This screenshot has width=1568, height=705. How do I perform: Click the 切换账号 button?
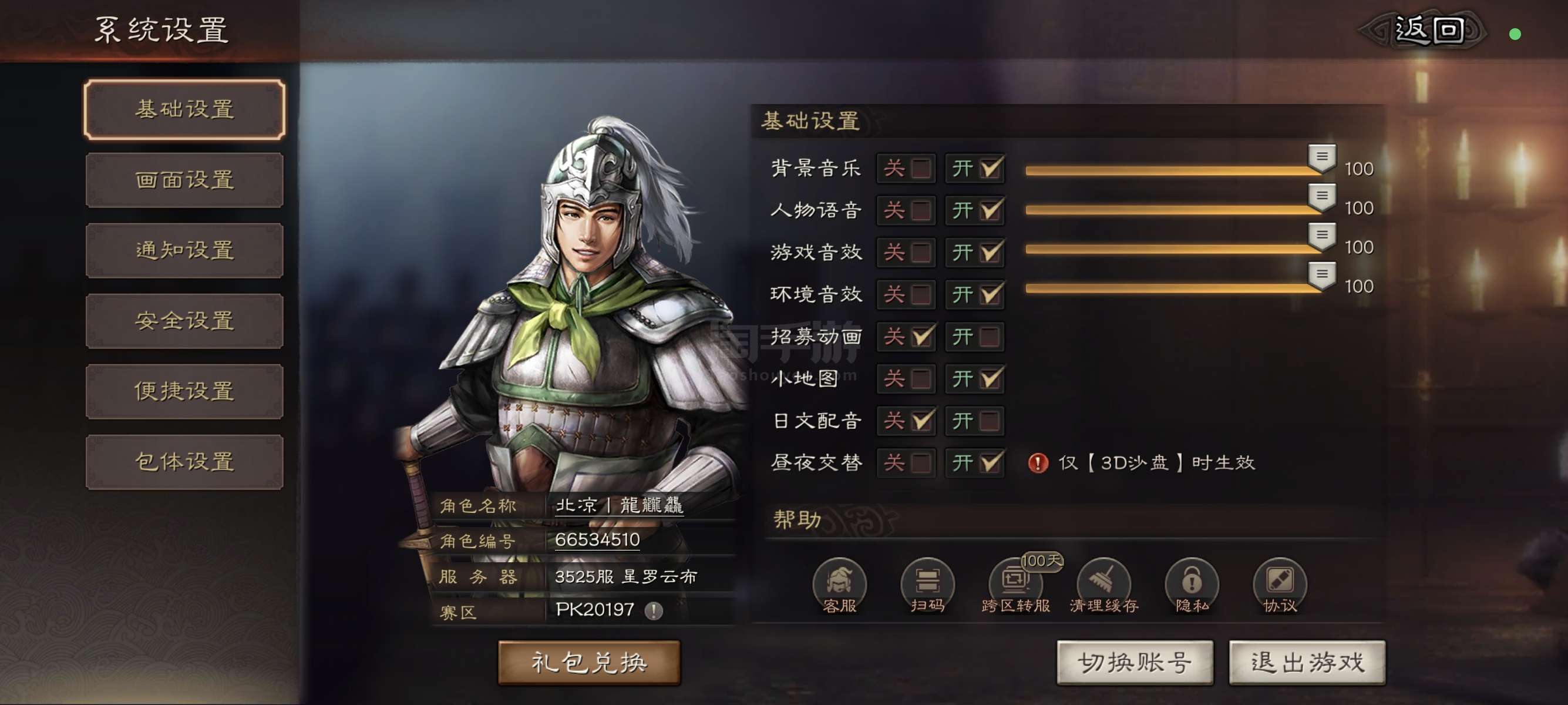click(1135, 662)
